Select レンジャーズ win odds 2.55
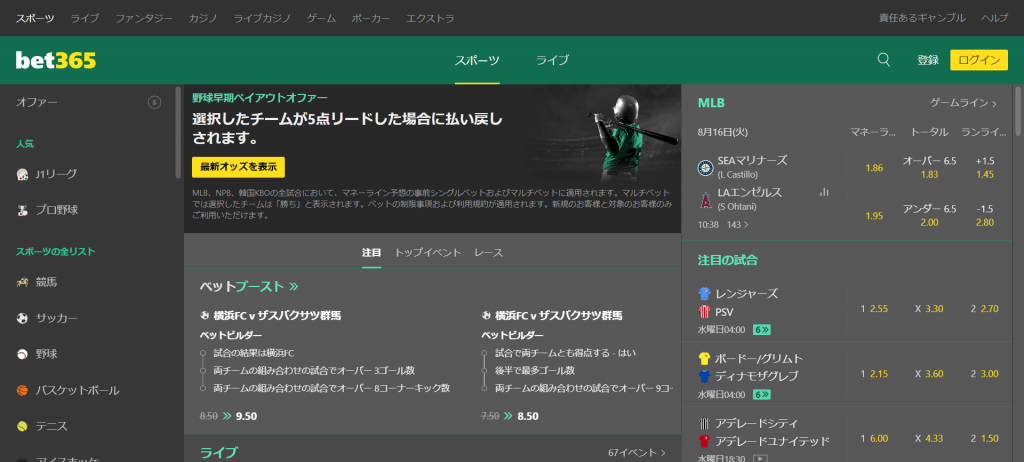Image resolution: width=1024 pixels, height=462 pixels. tap(874, 308)
